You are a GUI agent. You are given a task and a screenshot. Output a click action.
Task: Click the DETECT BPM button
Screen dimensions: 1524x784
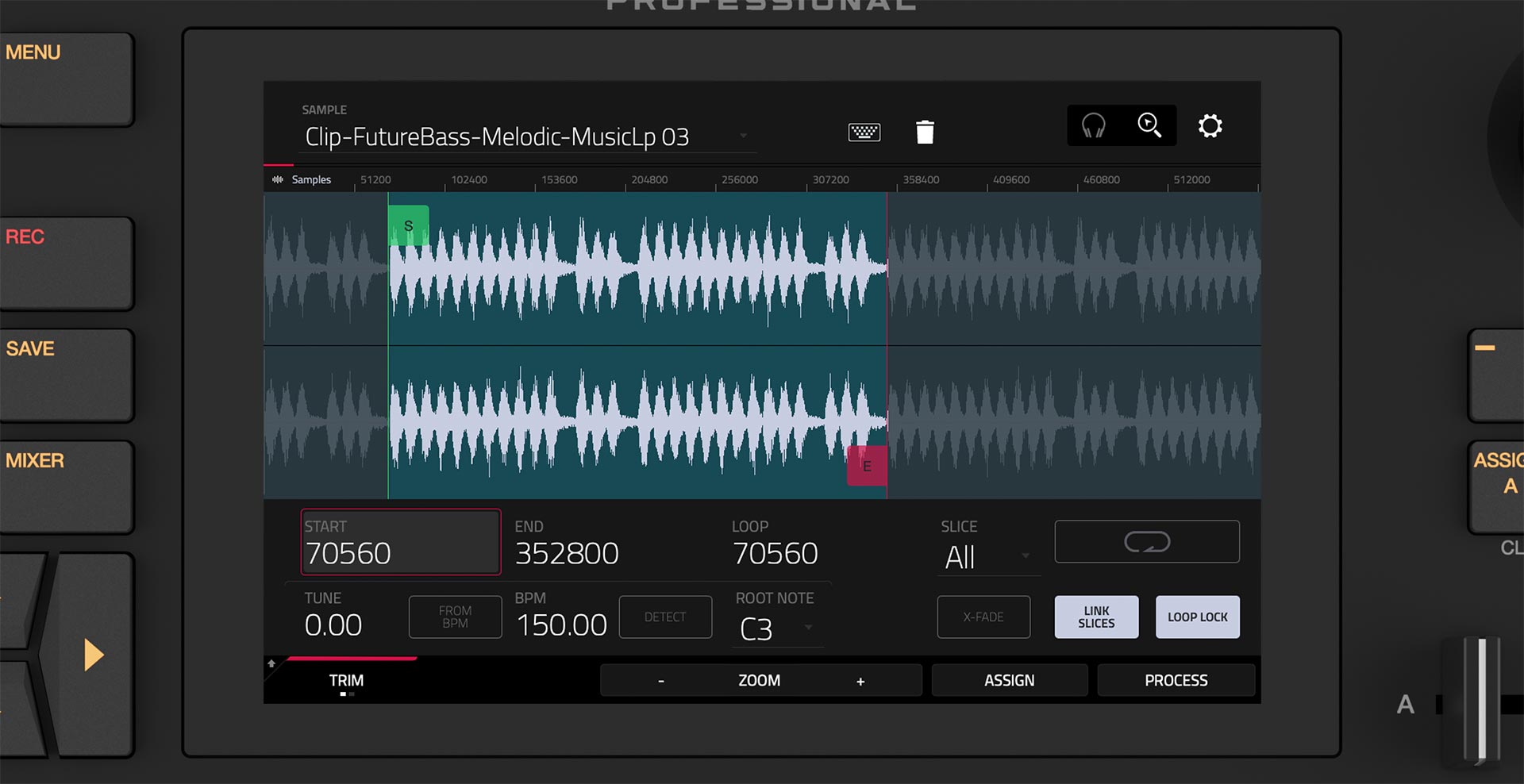[x=664, y=617]
